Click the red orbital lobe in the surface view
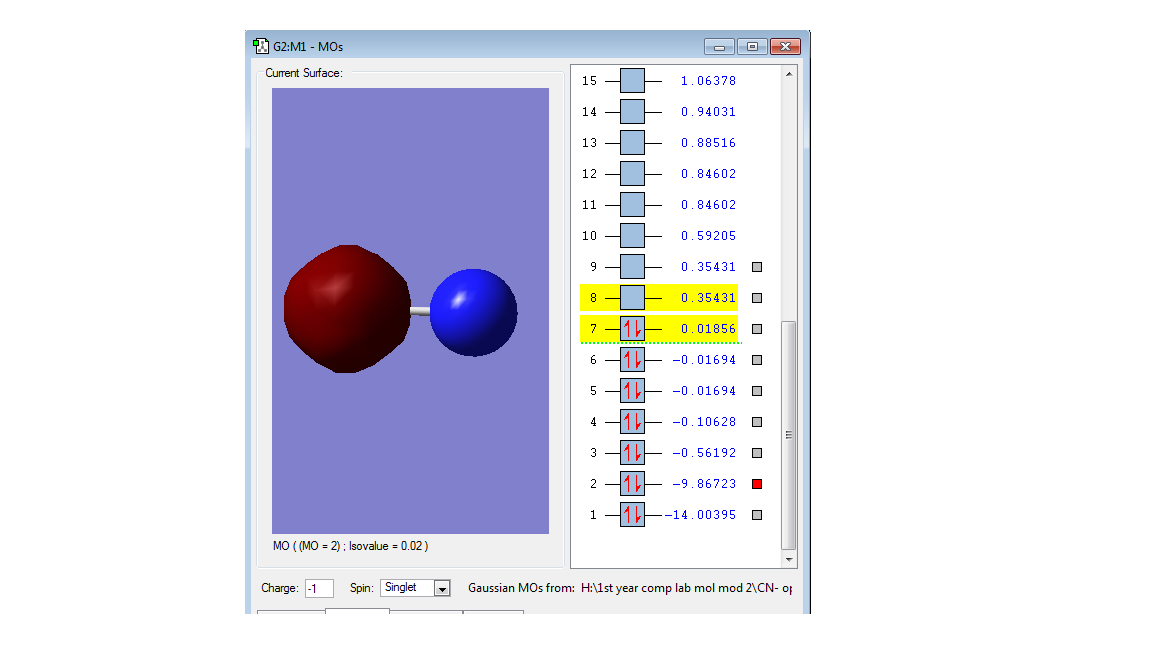 tap(346, 309)
